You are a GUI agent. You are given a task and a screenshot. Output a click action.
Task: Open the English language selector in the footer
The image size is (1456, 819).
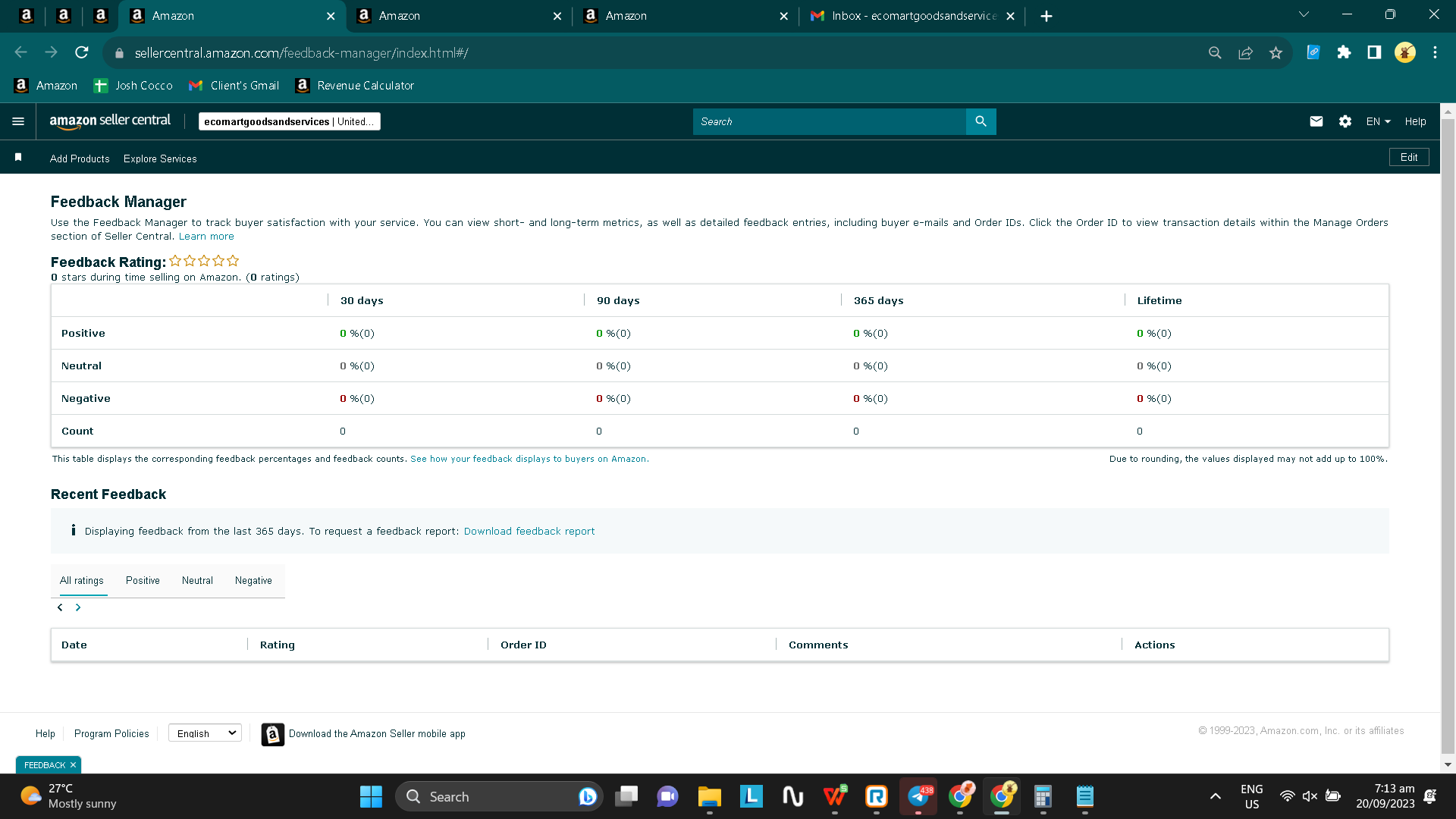click(206, 733)
